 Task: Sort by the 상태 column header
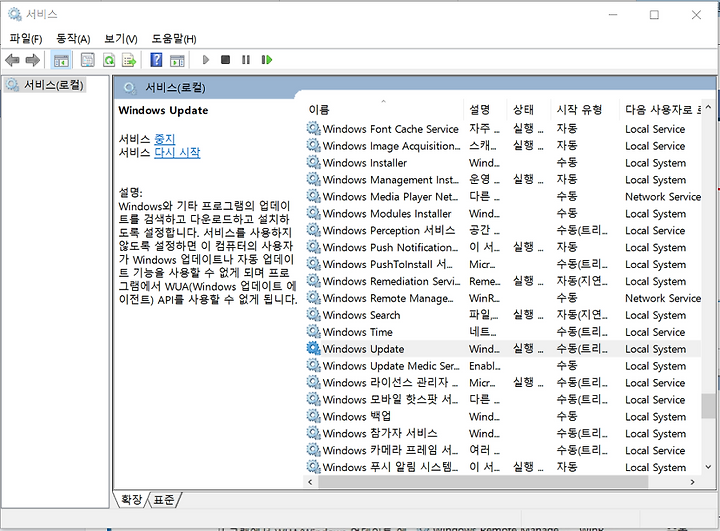[529, 109]
